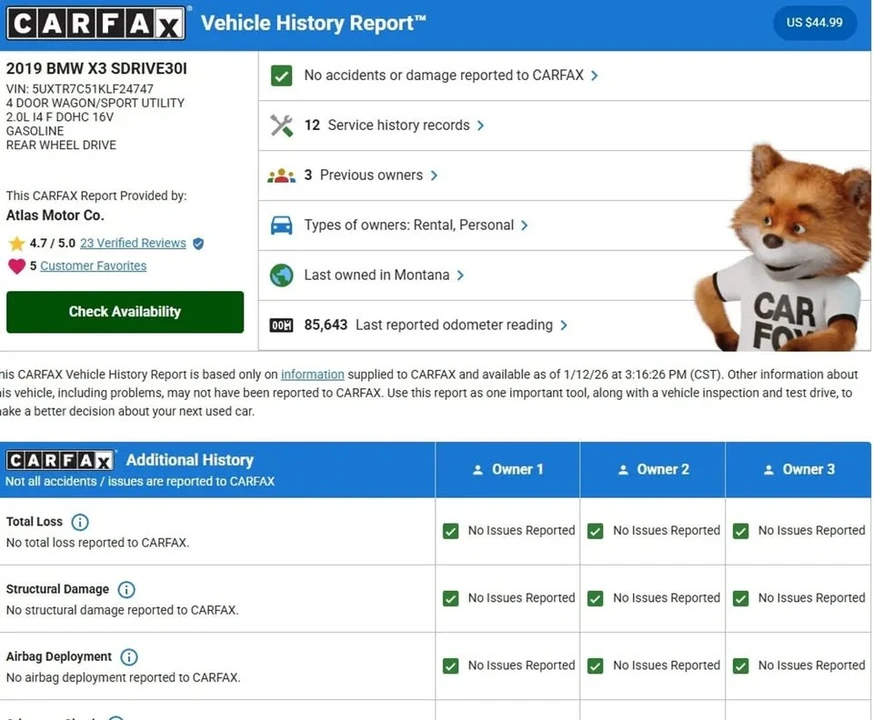This screenshot has width=873, height=720.
Task: Click the Airbag Deployment info icon
Action: coord(129,657)
